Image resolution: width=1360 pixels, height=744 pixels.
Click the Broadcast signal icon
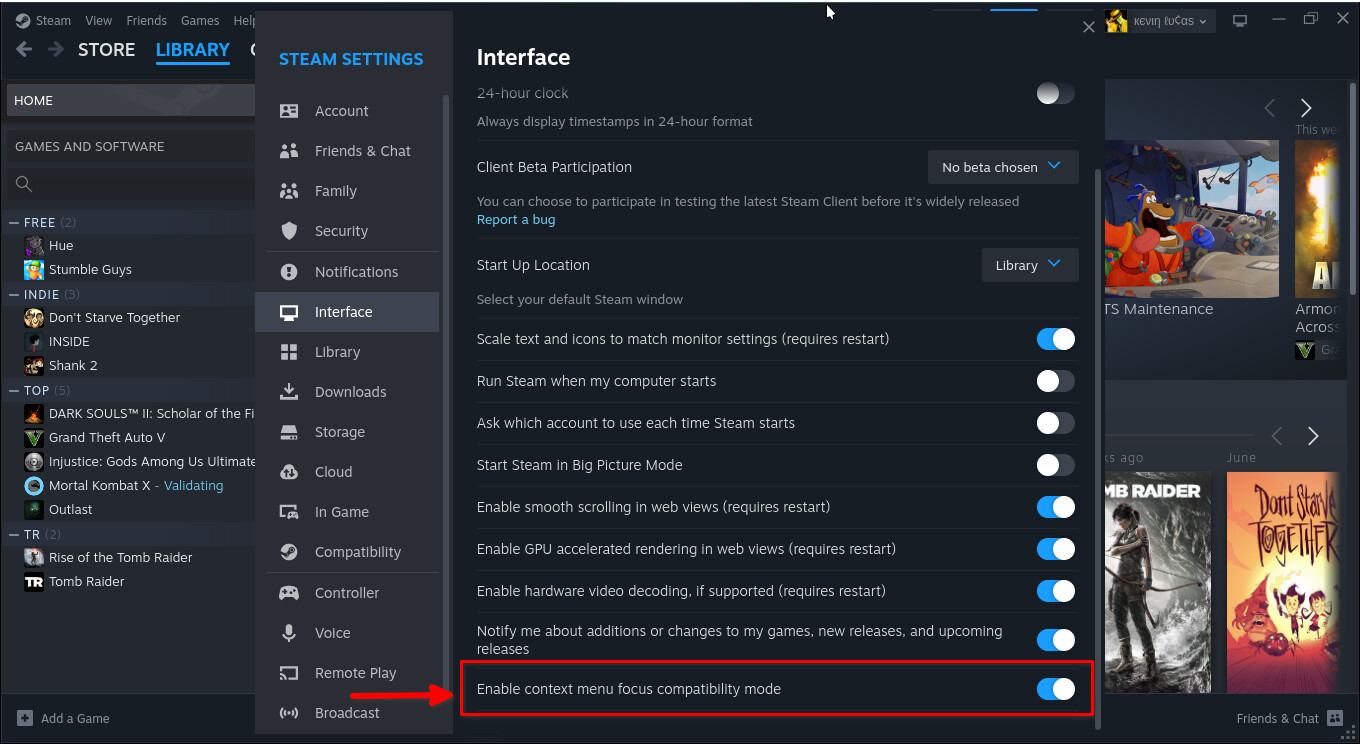pos(289,713)
